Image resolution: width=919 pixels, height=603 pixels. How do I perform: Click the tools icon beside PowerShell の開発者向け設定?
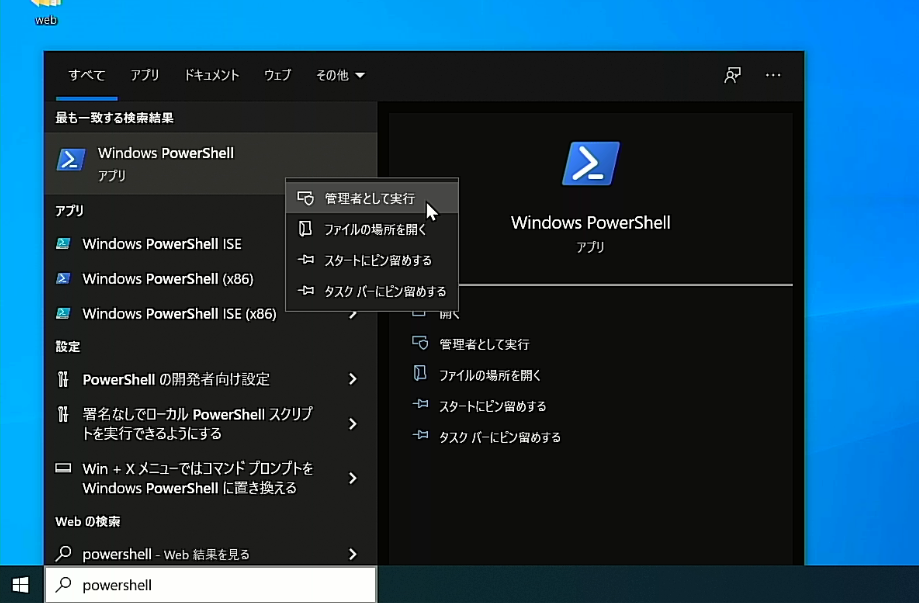pyautogui.click(x=63, y=379)
